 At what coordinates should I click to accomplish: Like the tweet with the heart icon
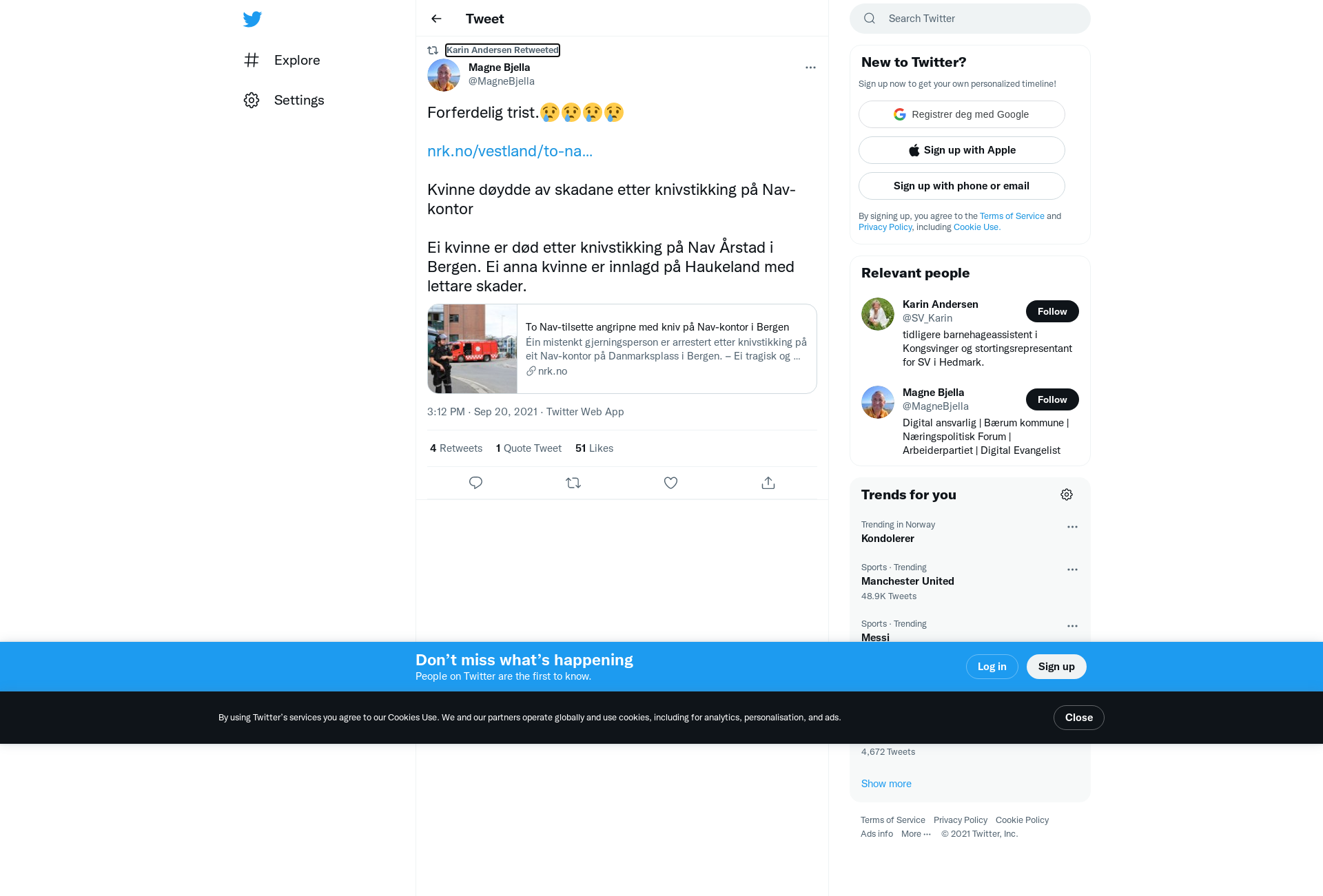coord(670,483)
